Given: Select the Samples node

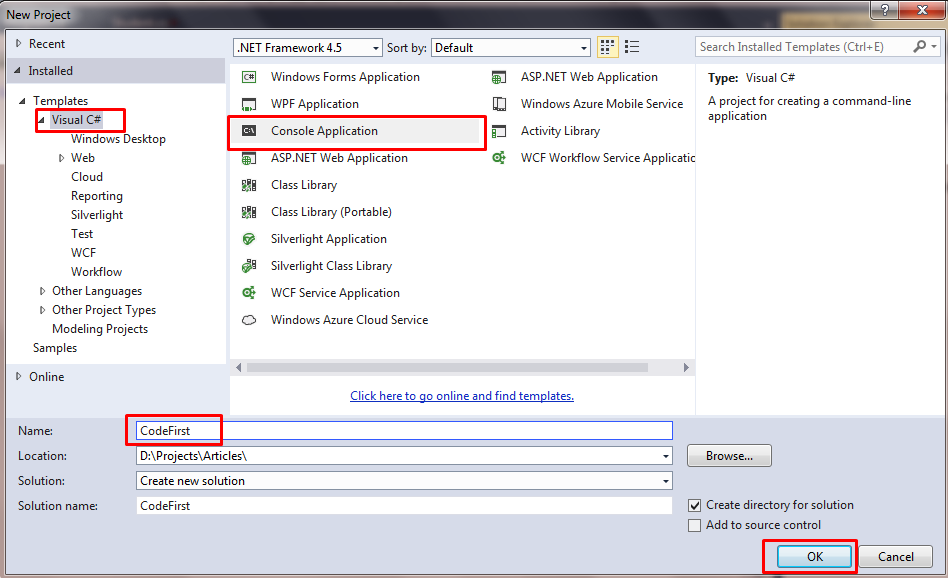Looking at the screenshot, I should (55, 348).
